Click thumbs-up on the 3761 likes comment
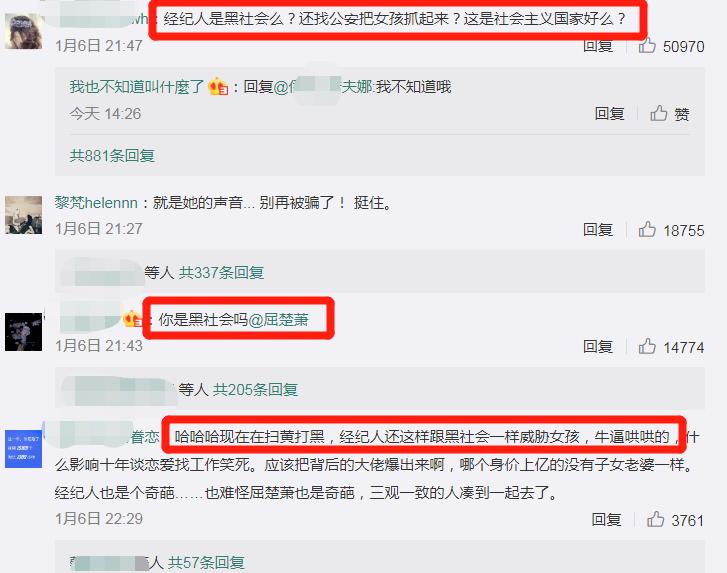 (655, 519)
